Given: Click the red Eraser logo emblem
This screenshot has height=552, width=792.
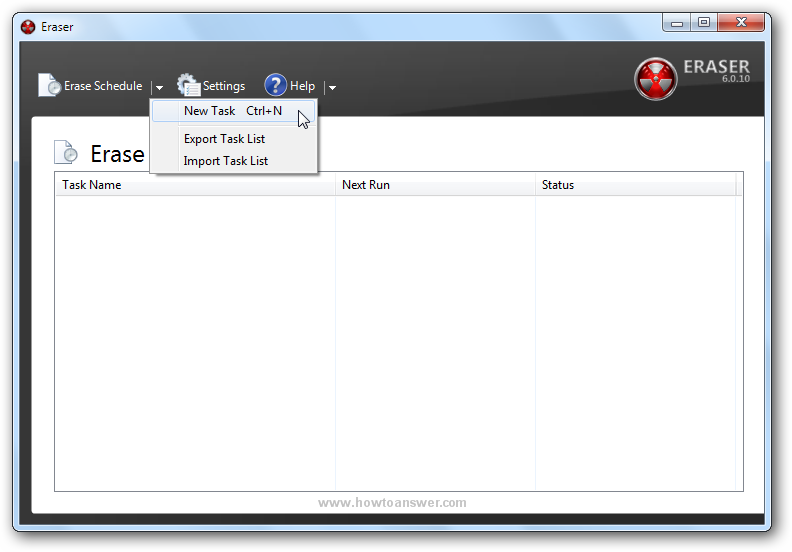Looking at the screenshot, I should pyautogui.click(x=656, y=79).
